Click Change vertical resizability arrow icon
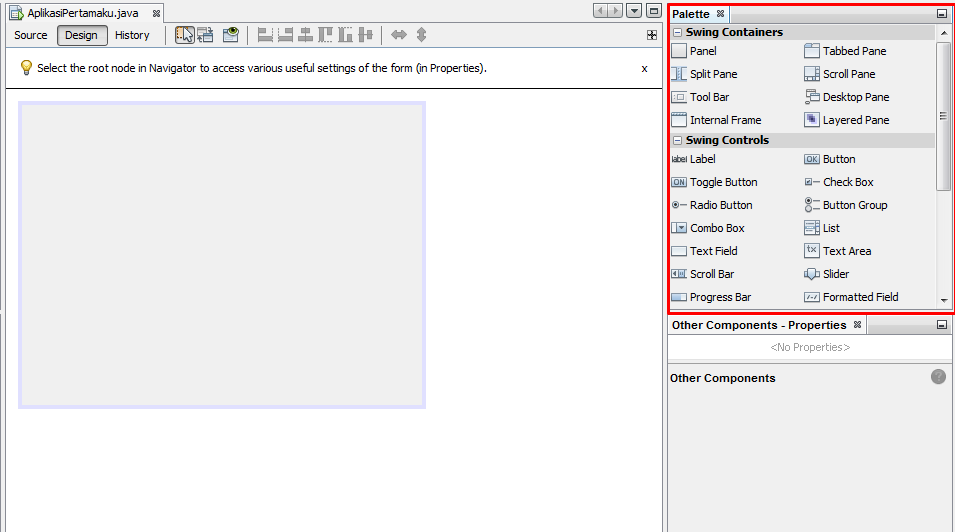This screenshot has height=532, width=955. click(x=421, y=35)
